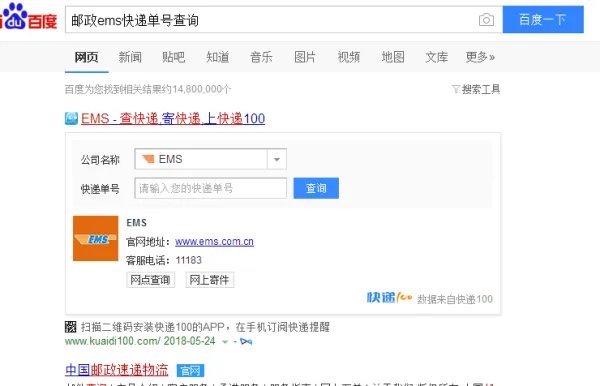Switch to the 地图 tab

[393, 57]
